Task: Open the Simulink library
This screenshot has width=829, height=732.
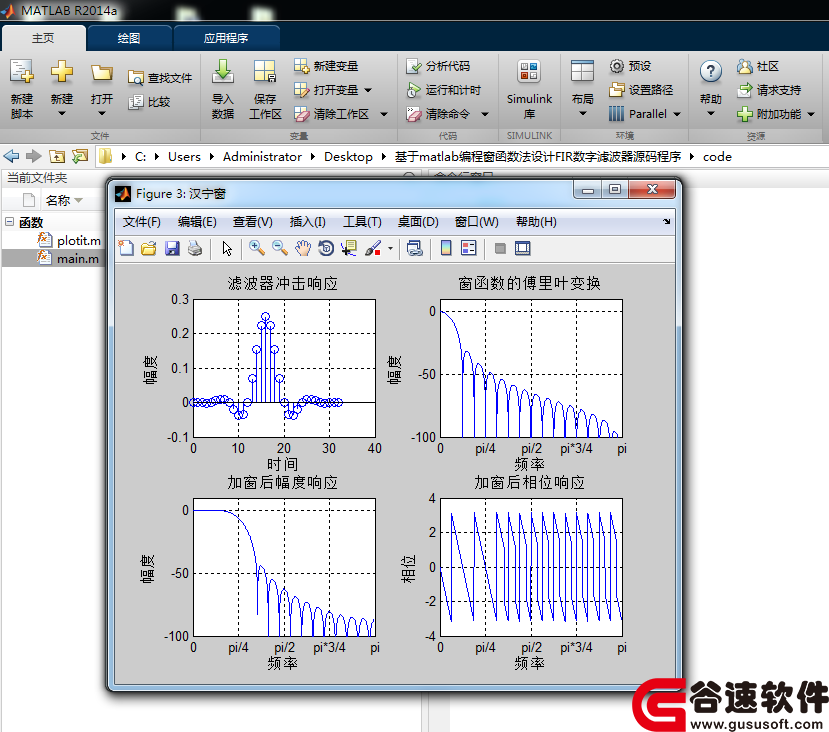Action: (529, 89)
